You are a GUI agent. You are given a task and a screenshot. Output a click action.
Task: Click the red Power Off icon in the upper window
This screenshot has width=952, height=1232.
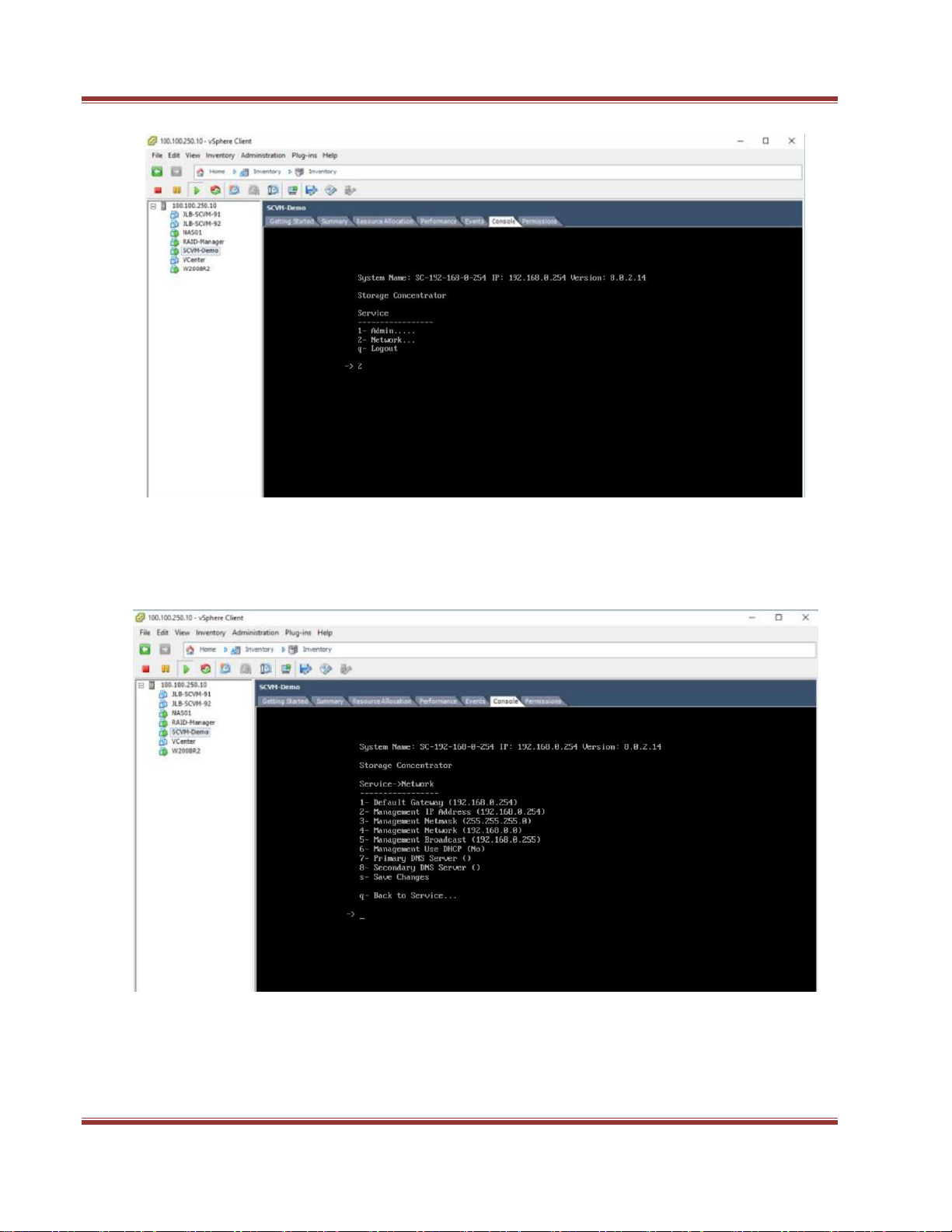pos(158,190)
